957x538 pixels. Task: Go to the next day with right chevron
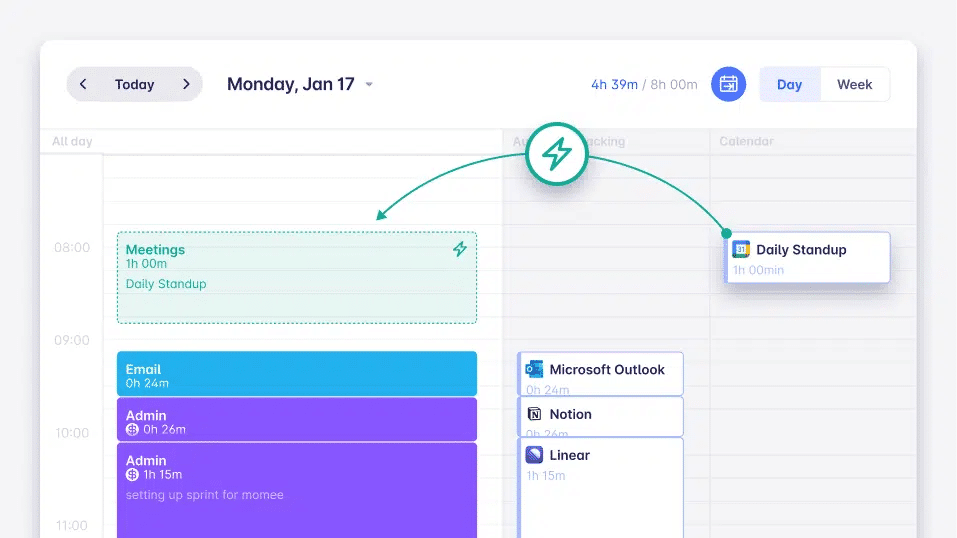186,84
